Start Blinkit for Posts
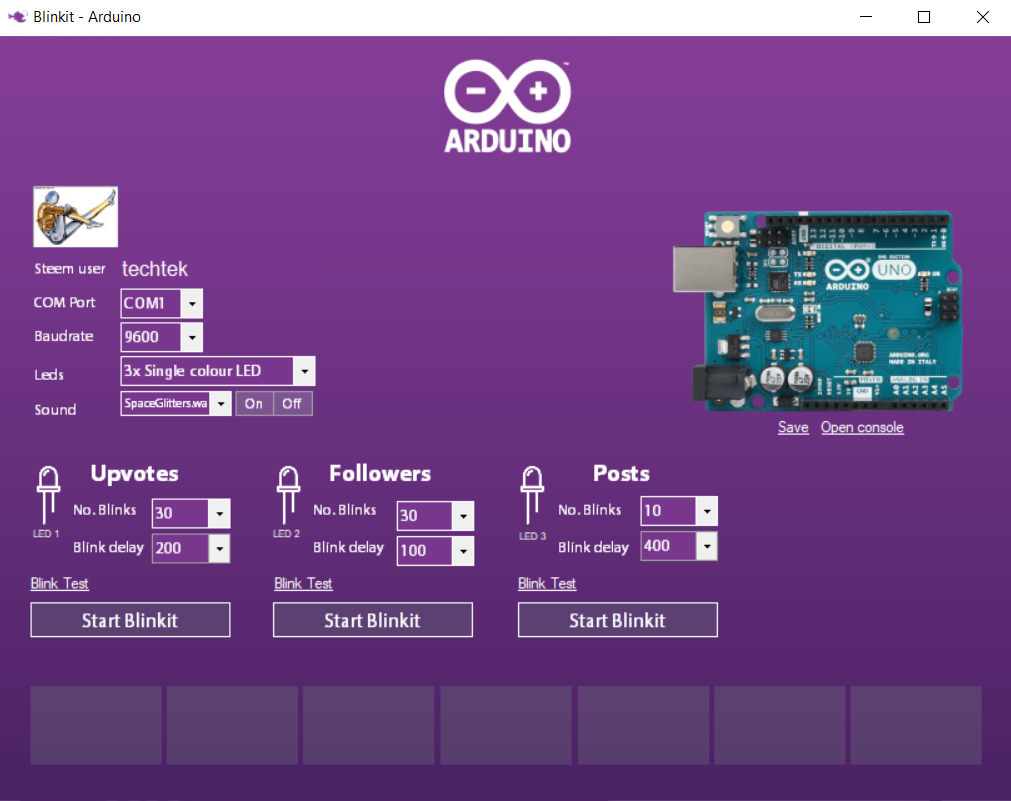The width and height of the screenshot is (1011, 801). click(x=618, y=620)
